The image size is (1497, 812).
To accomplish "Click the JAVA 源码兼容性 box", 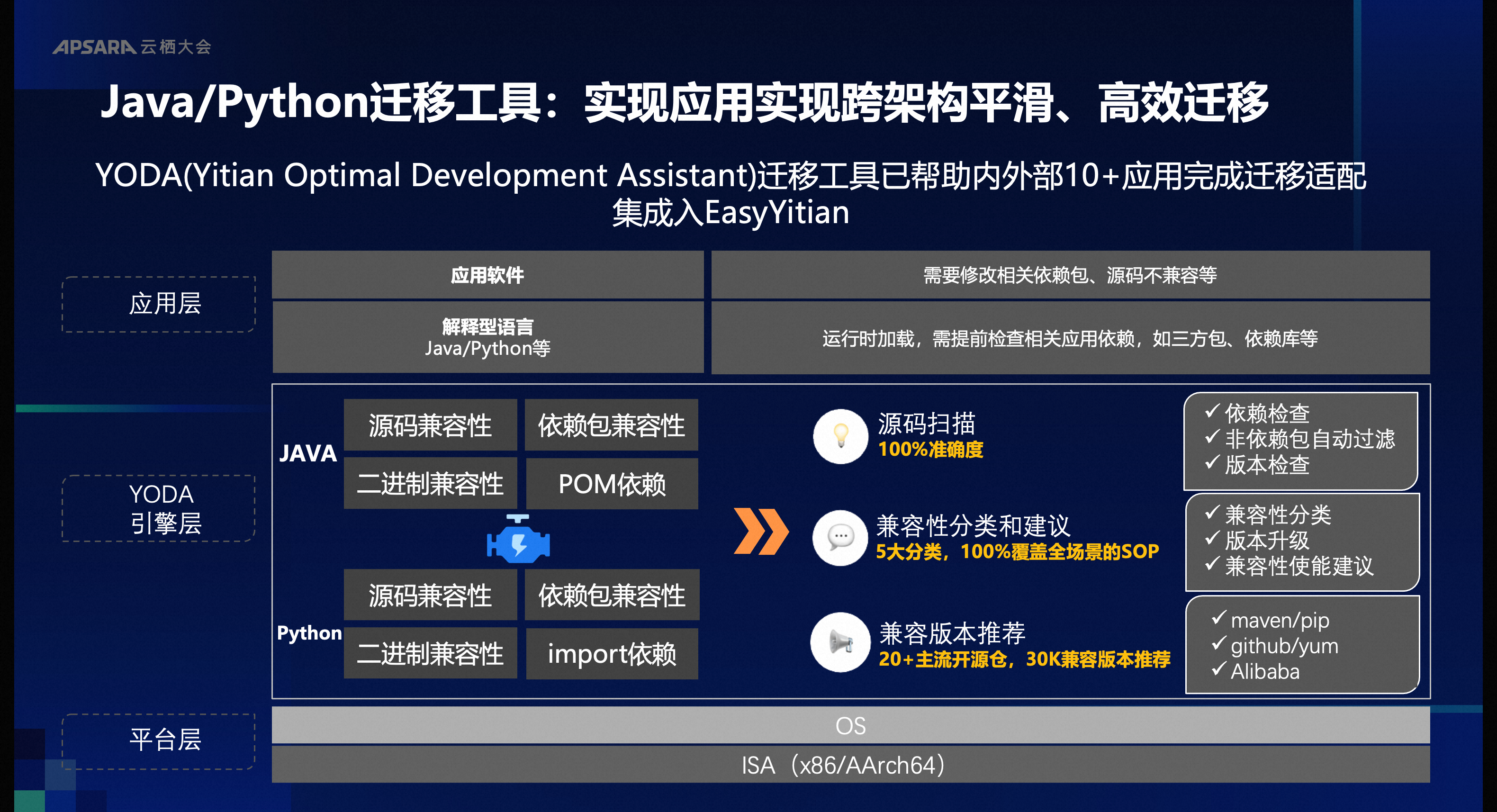I will [430, 425].
